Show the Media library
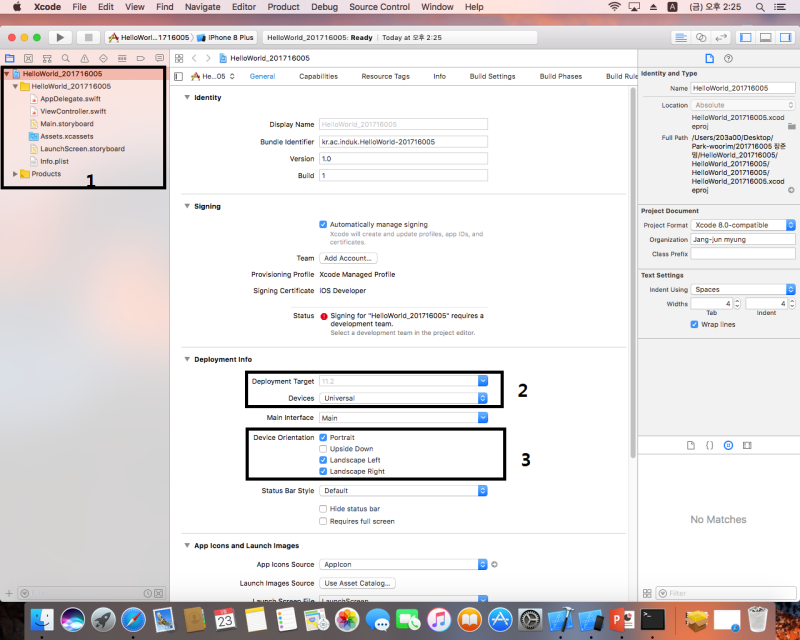 (x=747, y=445)
